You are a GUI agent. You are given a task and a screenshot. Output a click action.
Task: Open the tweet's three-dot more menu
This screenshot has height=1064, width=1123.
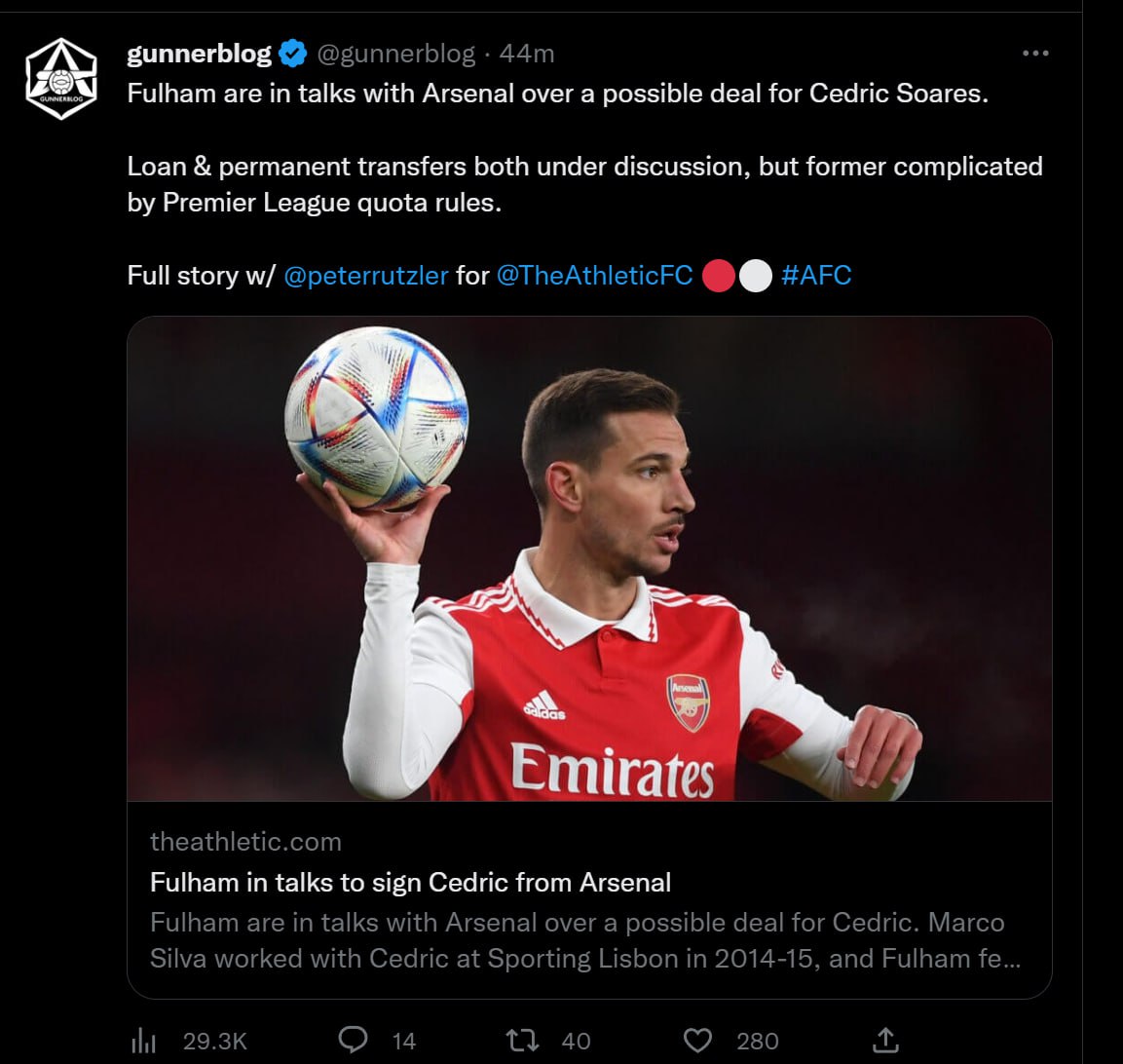pos(1035,54)
